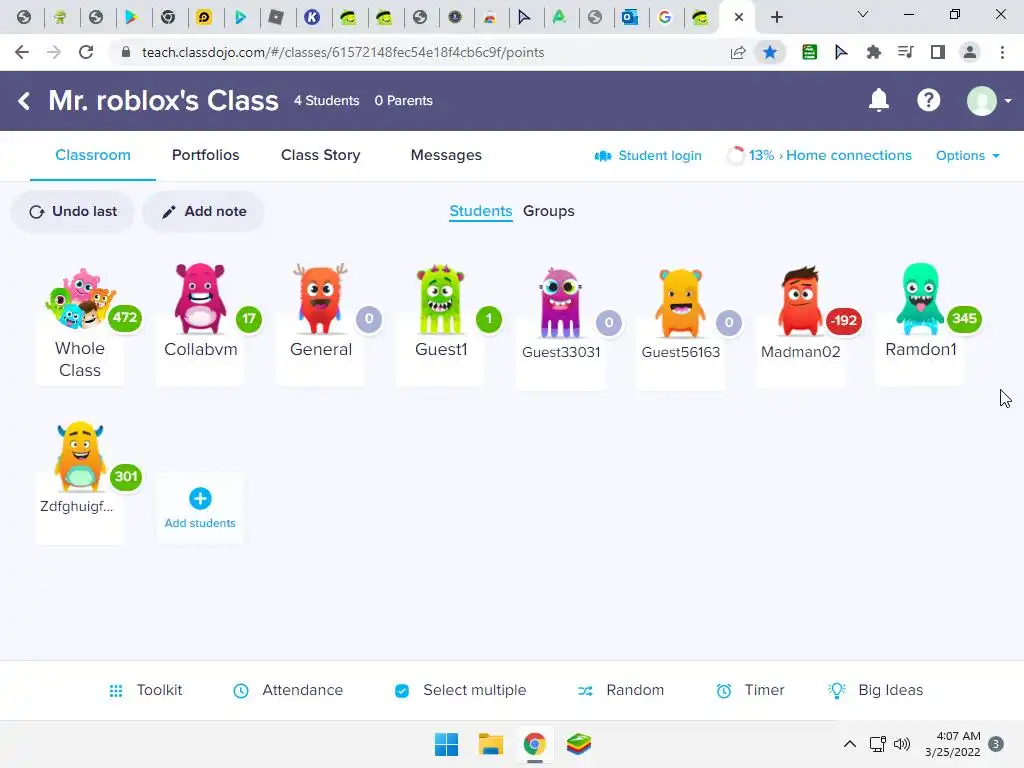Switch to the Outlook browser tab

(630, 17)
